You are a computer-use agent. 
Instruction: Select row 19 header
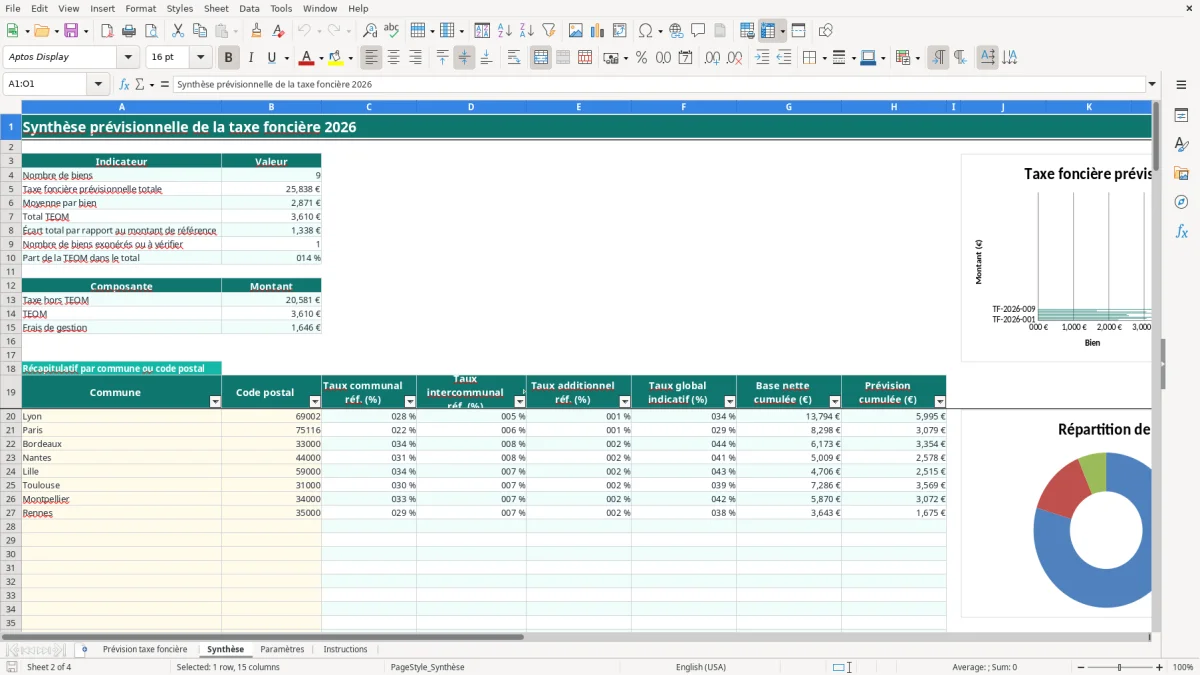[x=11, y=392]
